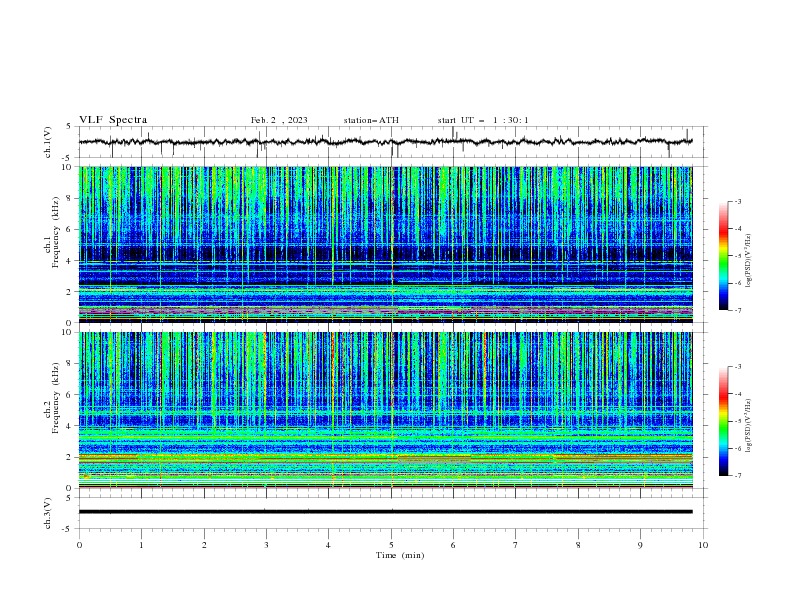Click the 4 tick label on Time axis
The width and height of the screenshot is (792, 612).
point(329,545)
